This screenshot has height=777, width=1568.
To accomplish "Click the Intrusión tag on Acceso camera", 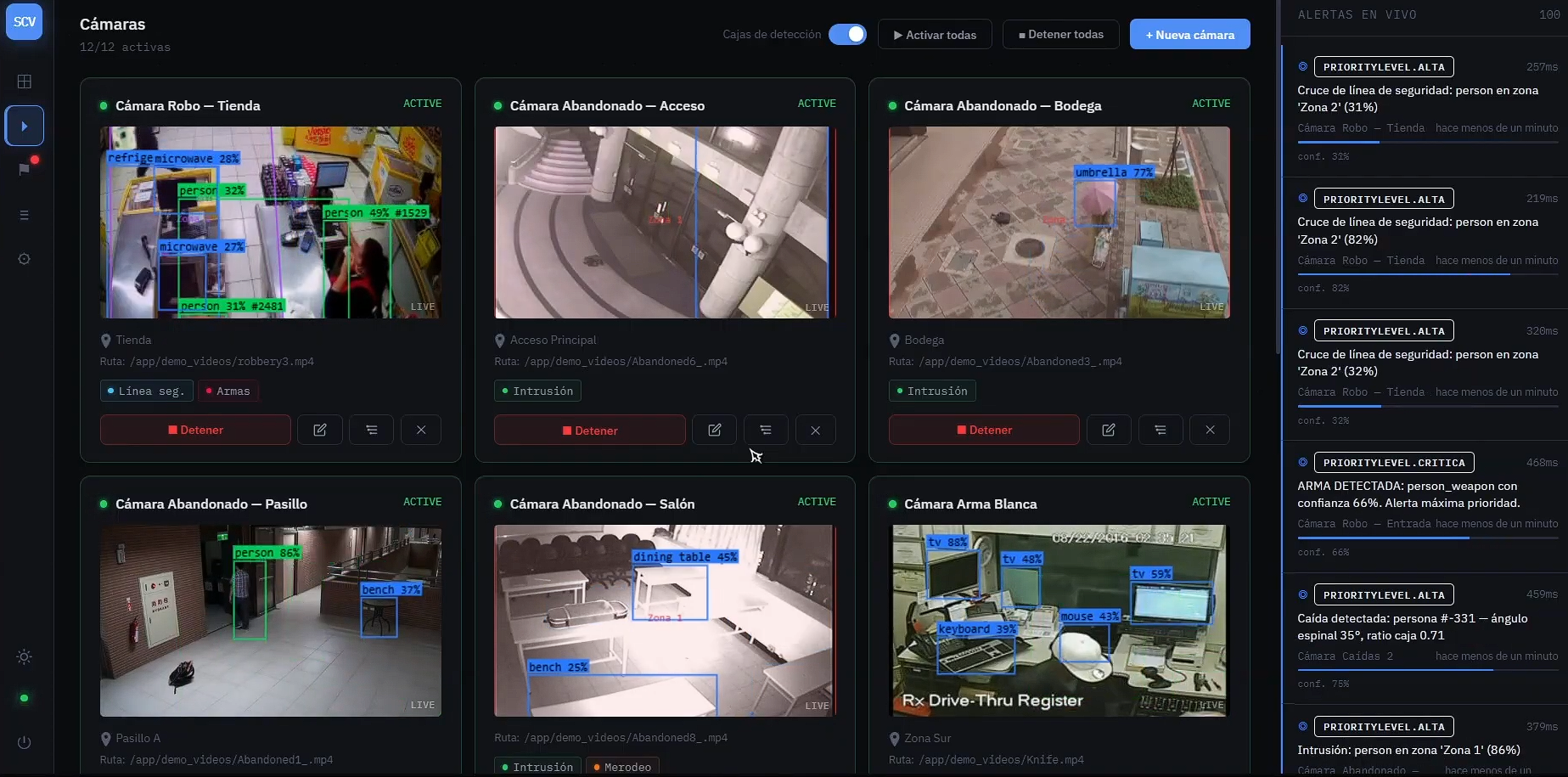I will click(537, 391).
